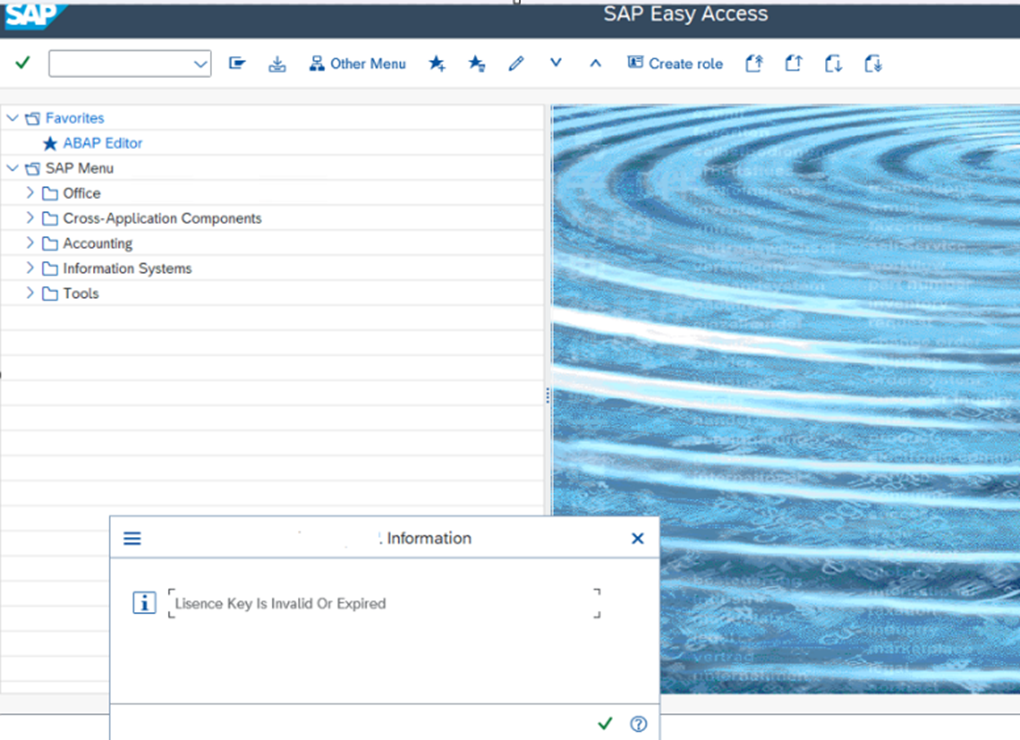This screenshot has width=1020, height=740.
Task: Click the dialog help question mark icon
Action: click(x=639, y=723)
